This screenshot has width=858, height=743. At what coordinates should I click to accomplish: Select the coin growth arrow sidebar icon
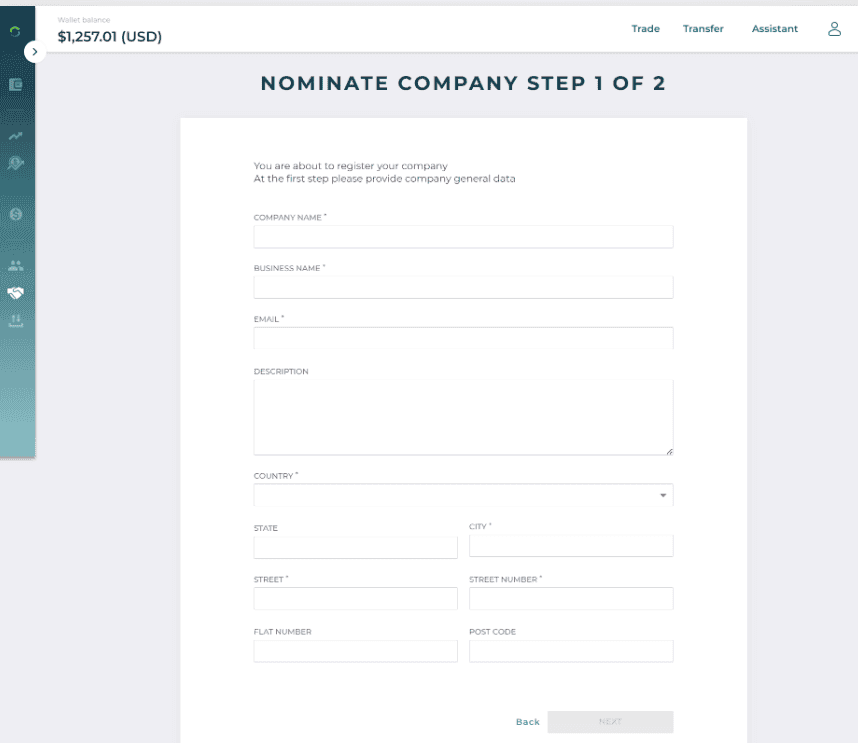pos(15,163)
